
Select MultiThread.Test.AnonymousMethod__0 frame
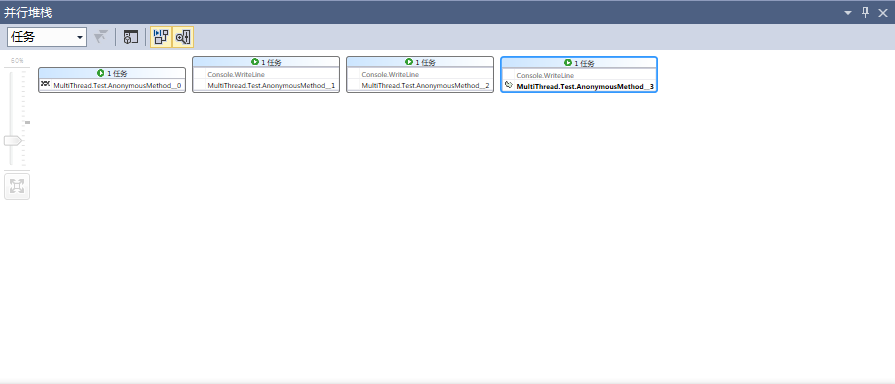[x=118, y=86]
